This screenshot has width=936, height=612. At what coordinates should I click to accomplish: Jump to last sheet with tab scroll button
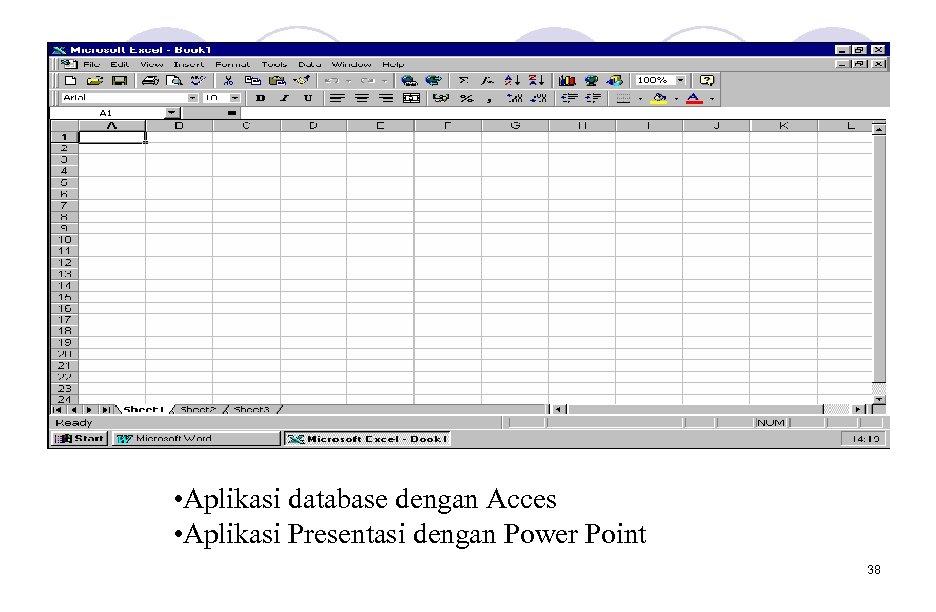tap(106, 410)
